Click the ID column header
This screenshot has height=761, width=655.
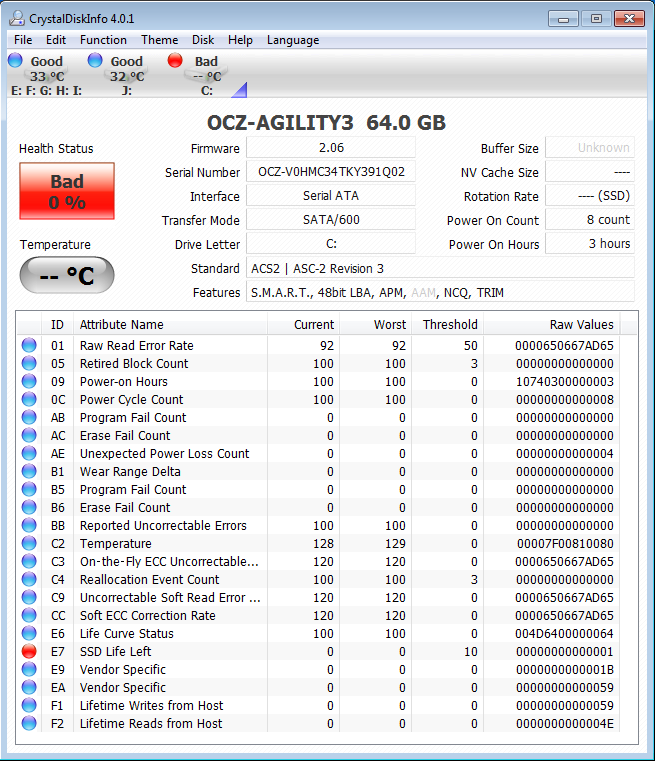(x=57, y=325)
